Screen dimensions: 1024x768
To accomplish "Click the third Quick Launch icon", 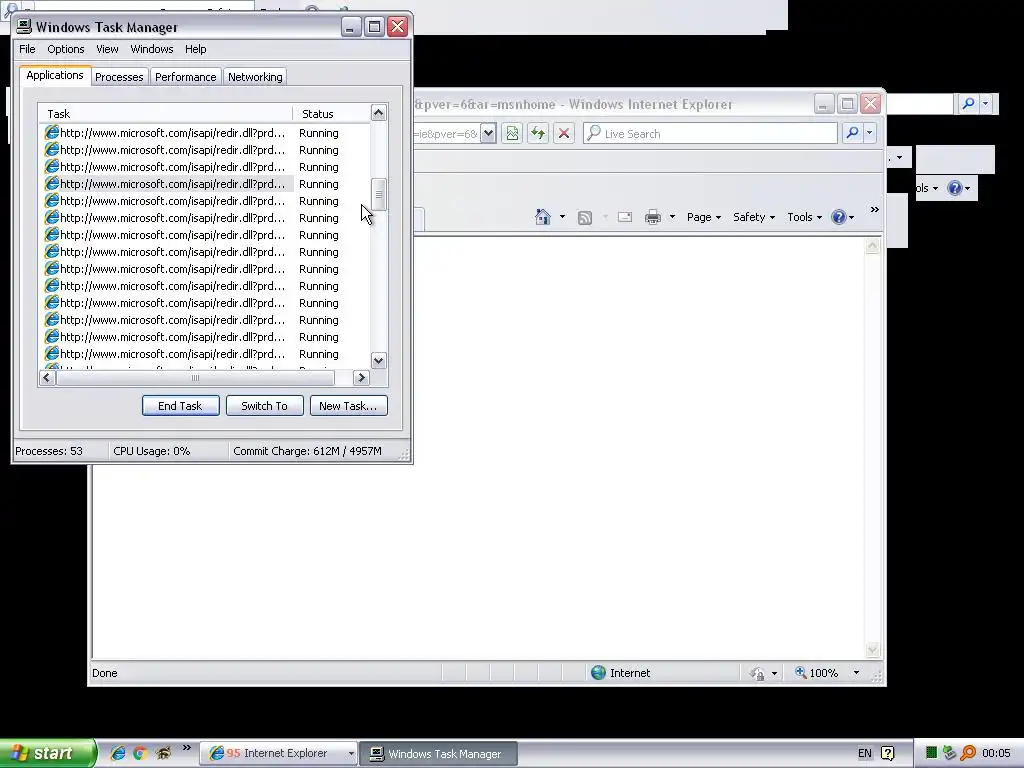I will point(163,753).
